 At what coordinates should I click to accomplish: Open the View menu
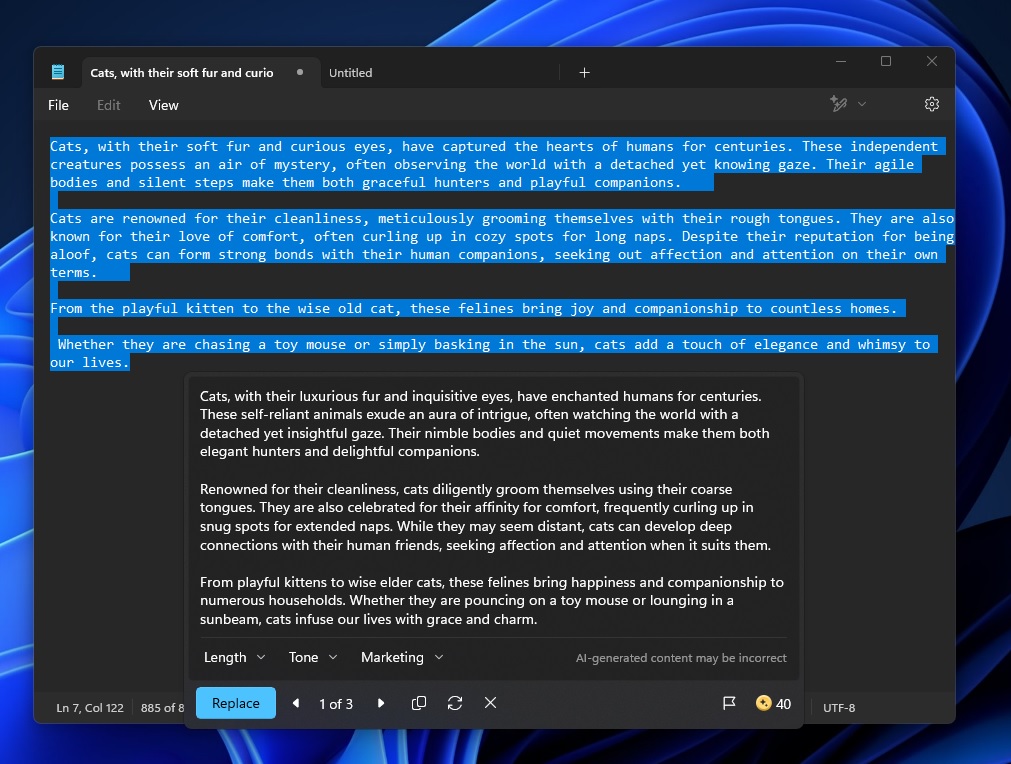pyautogui.click(x=164, y=105)
